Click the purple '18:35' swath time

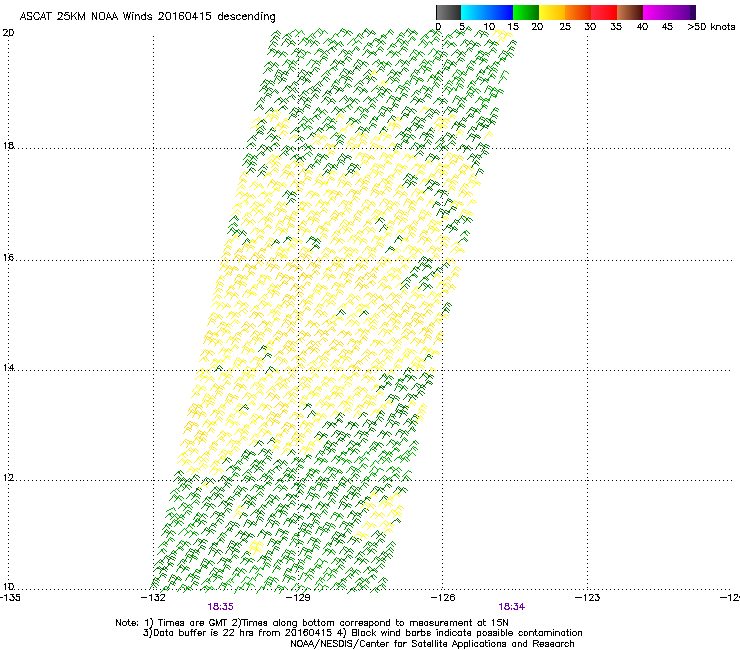220,607
